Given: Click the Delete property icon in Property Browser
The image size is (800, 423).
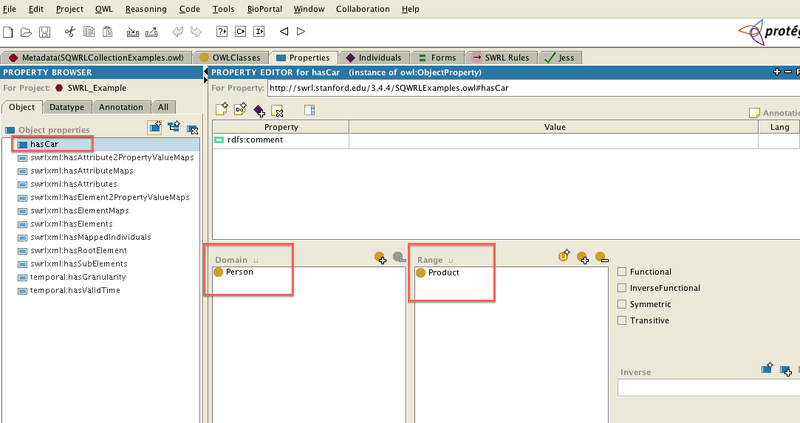Looking at the screenshot, I should [x=192, y=129].
